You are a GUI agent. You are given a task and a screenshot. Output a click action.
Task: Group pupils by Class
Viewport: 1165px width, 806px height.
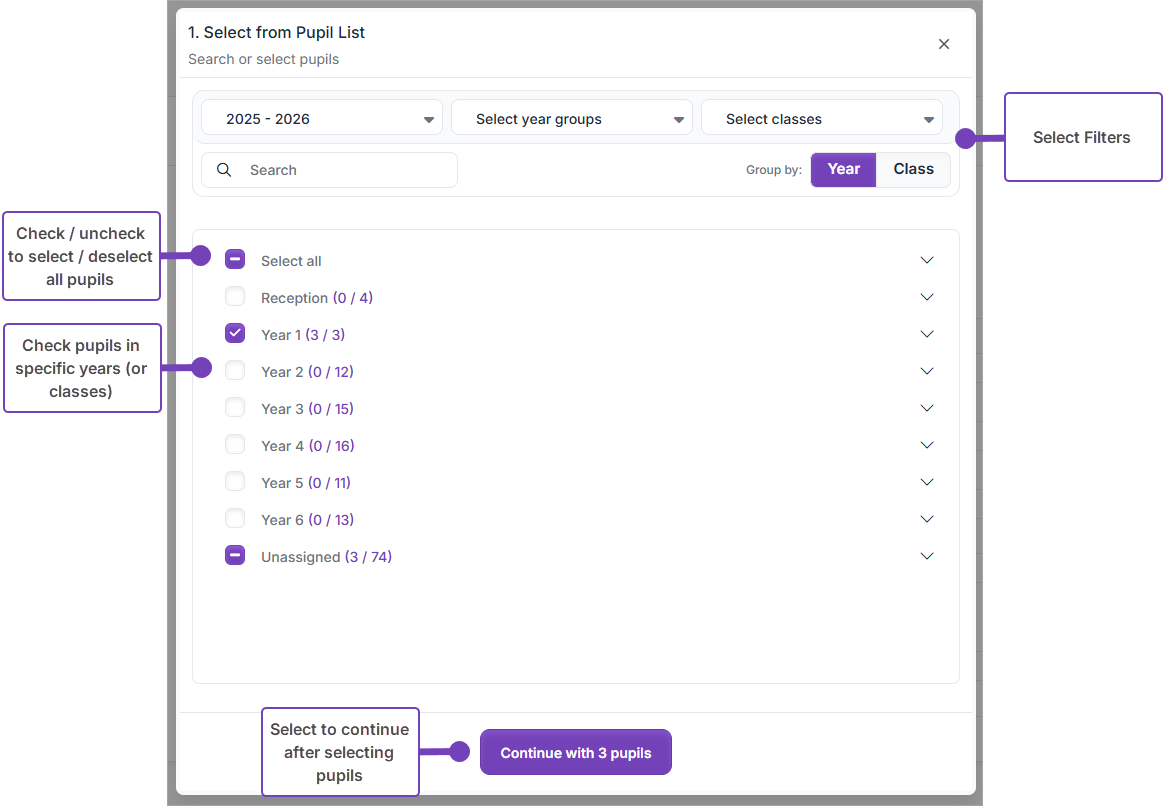913,170
